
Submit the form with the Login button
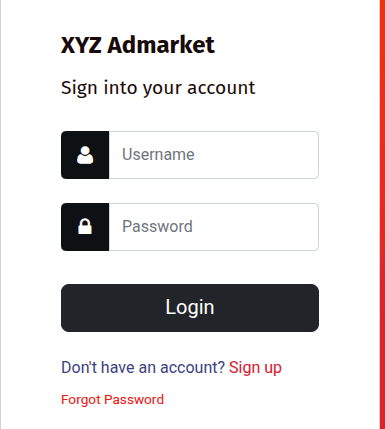point(190,308)
